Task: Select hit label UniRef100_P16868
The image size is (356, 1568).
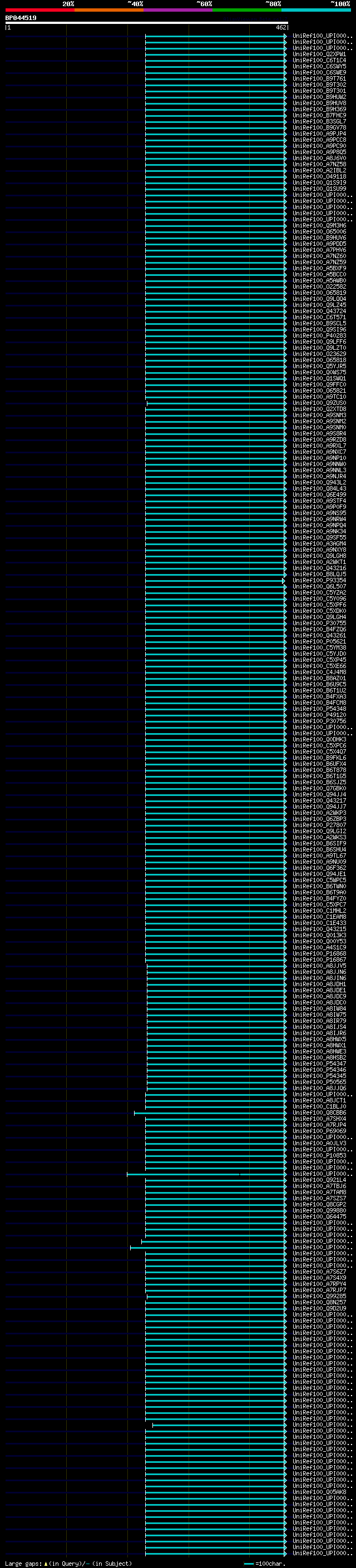Action: [319, 954]
